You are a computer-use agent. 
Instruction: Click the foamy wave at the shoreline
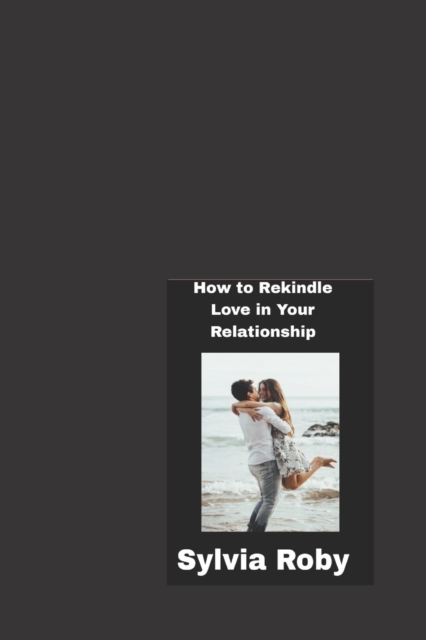click(224, 487)
